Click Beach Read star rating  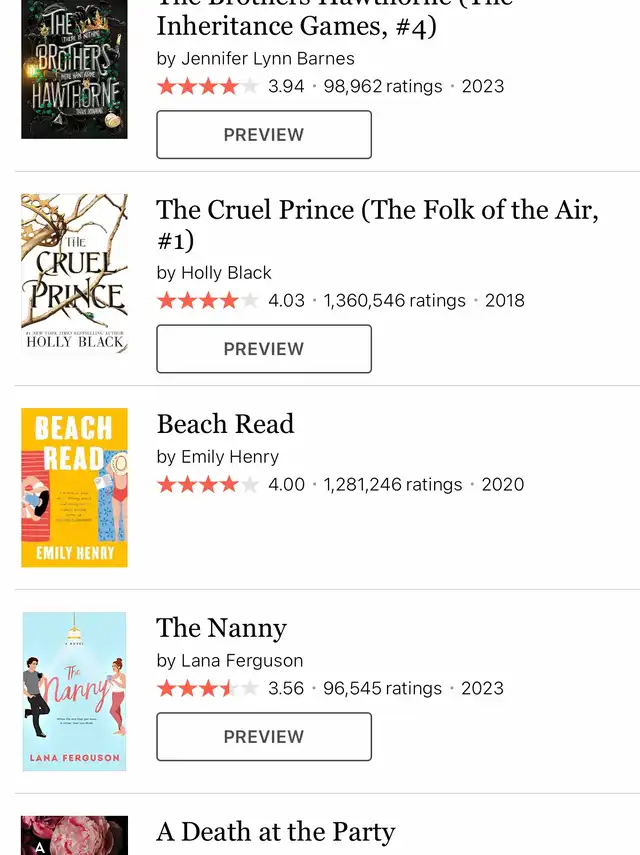(207, 485)
